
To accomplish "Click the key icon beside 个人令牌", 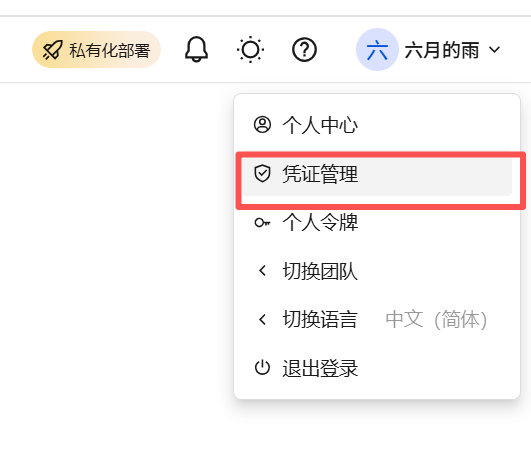I will pyautogui.click(x=262, y=222).
